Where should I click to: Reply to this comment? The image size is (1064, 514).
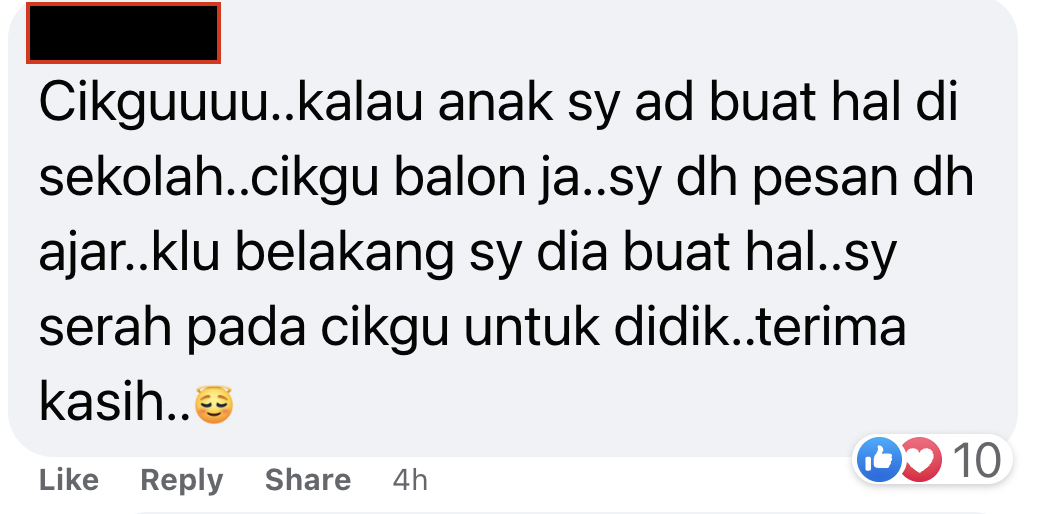tap(181, 481)
